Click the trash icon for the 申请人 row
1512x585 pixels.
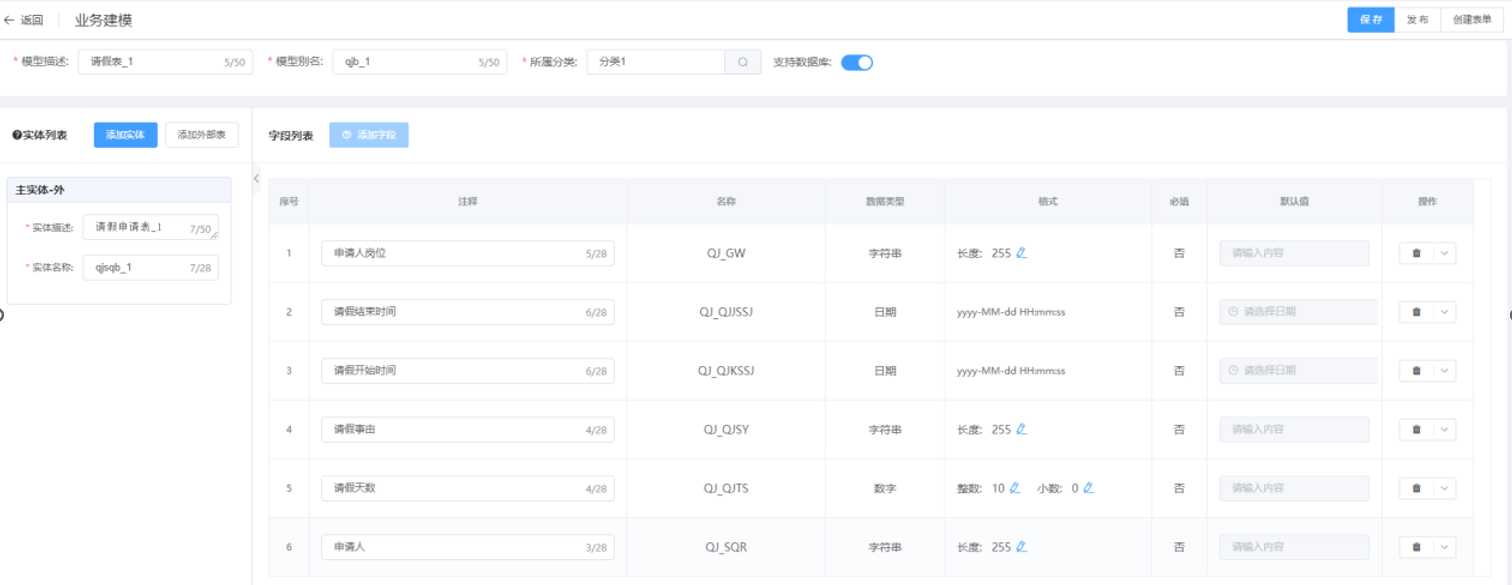click(x=1416, y=547)
